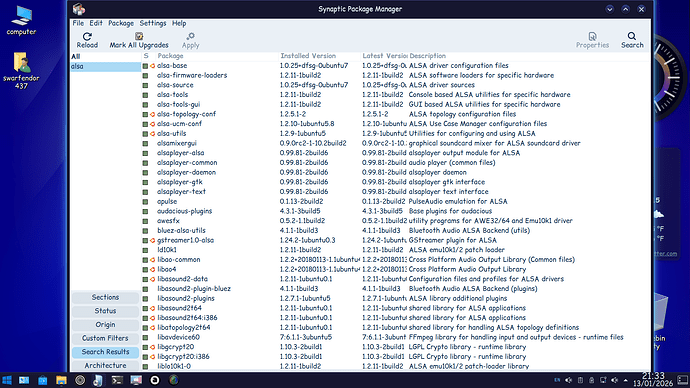Click the EN keyboard layout indicator
Viewport: 690px width, 388px height.
(x=557, y=380)
